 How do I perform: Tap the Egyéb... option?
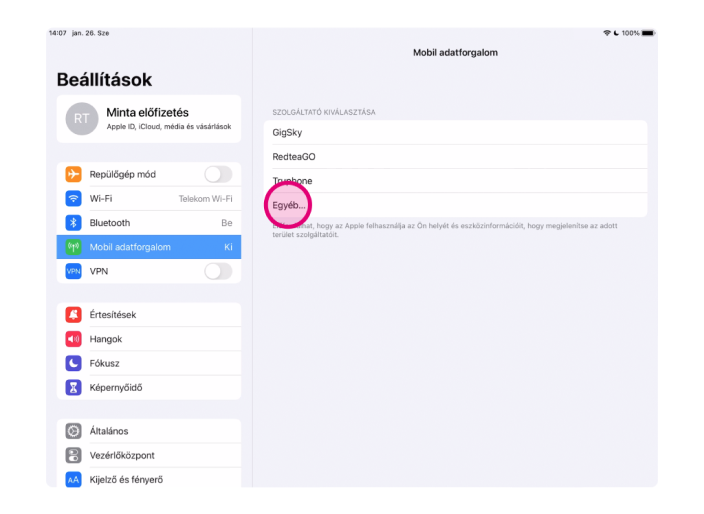pos(289,205)
